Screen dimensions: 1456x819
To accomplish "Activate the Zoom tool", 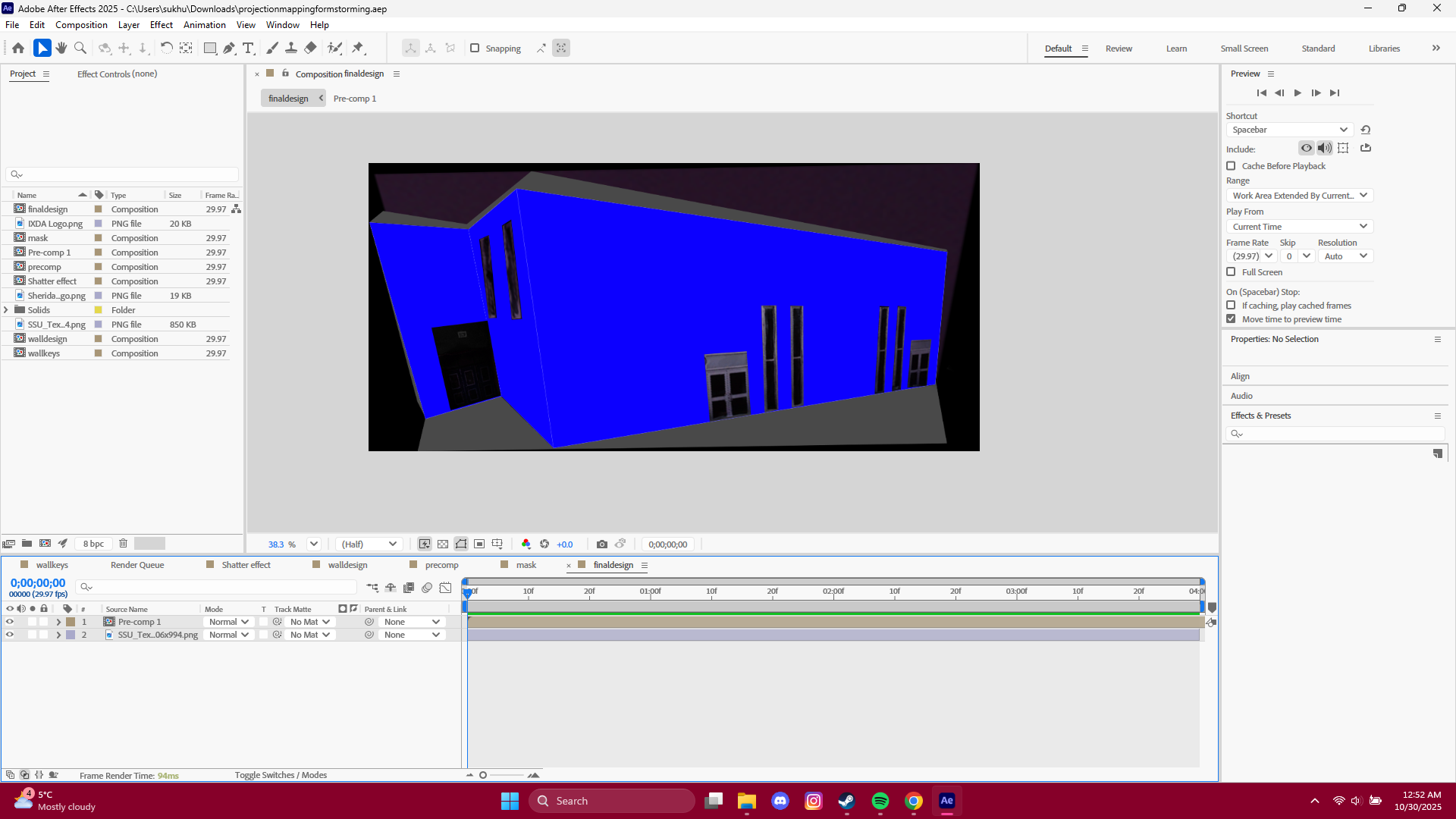I will 80,48.
